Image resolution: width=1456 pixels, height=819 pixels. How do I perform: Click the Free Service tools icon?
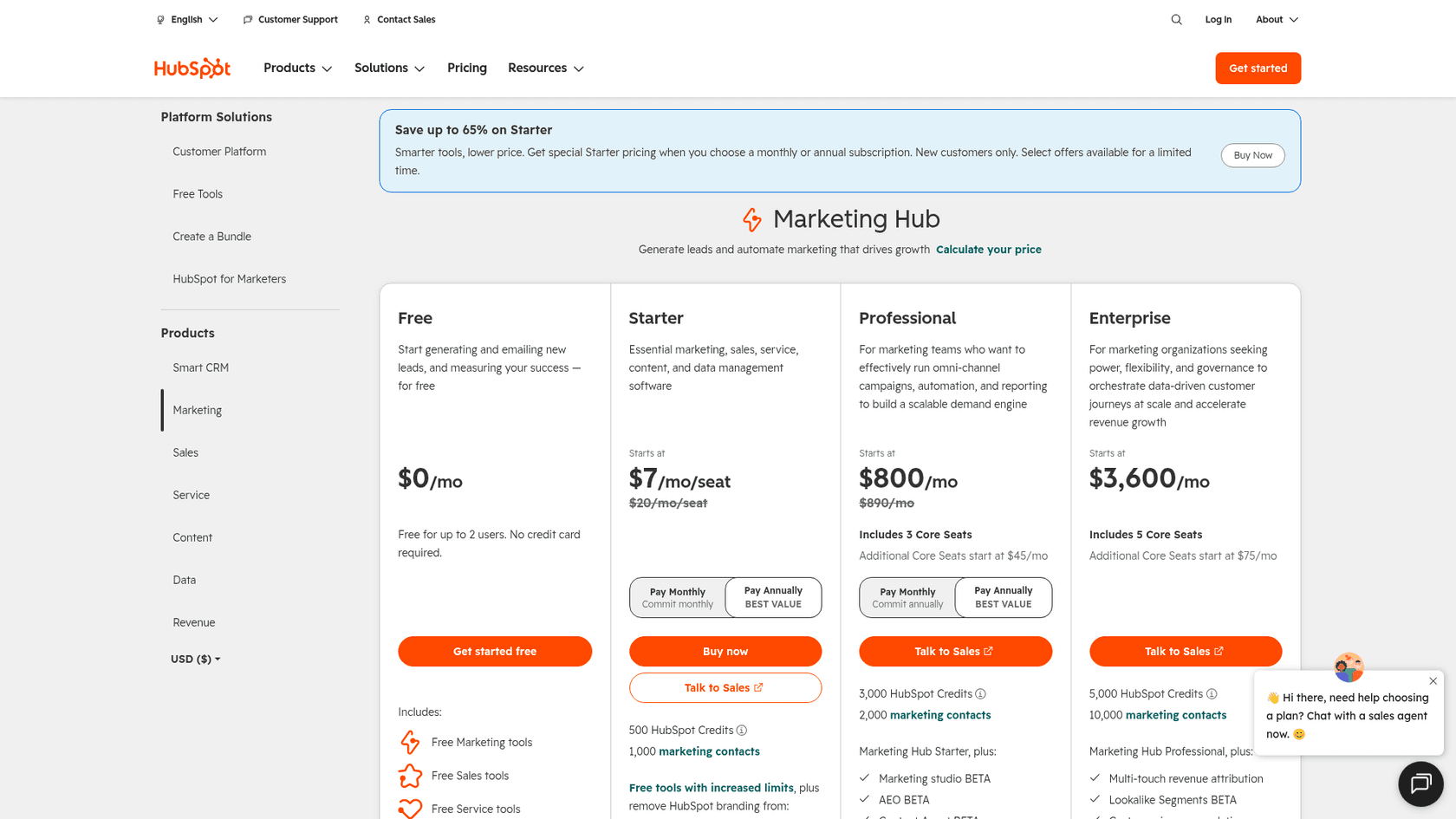point(410,809)
